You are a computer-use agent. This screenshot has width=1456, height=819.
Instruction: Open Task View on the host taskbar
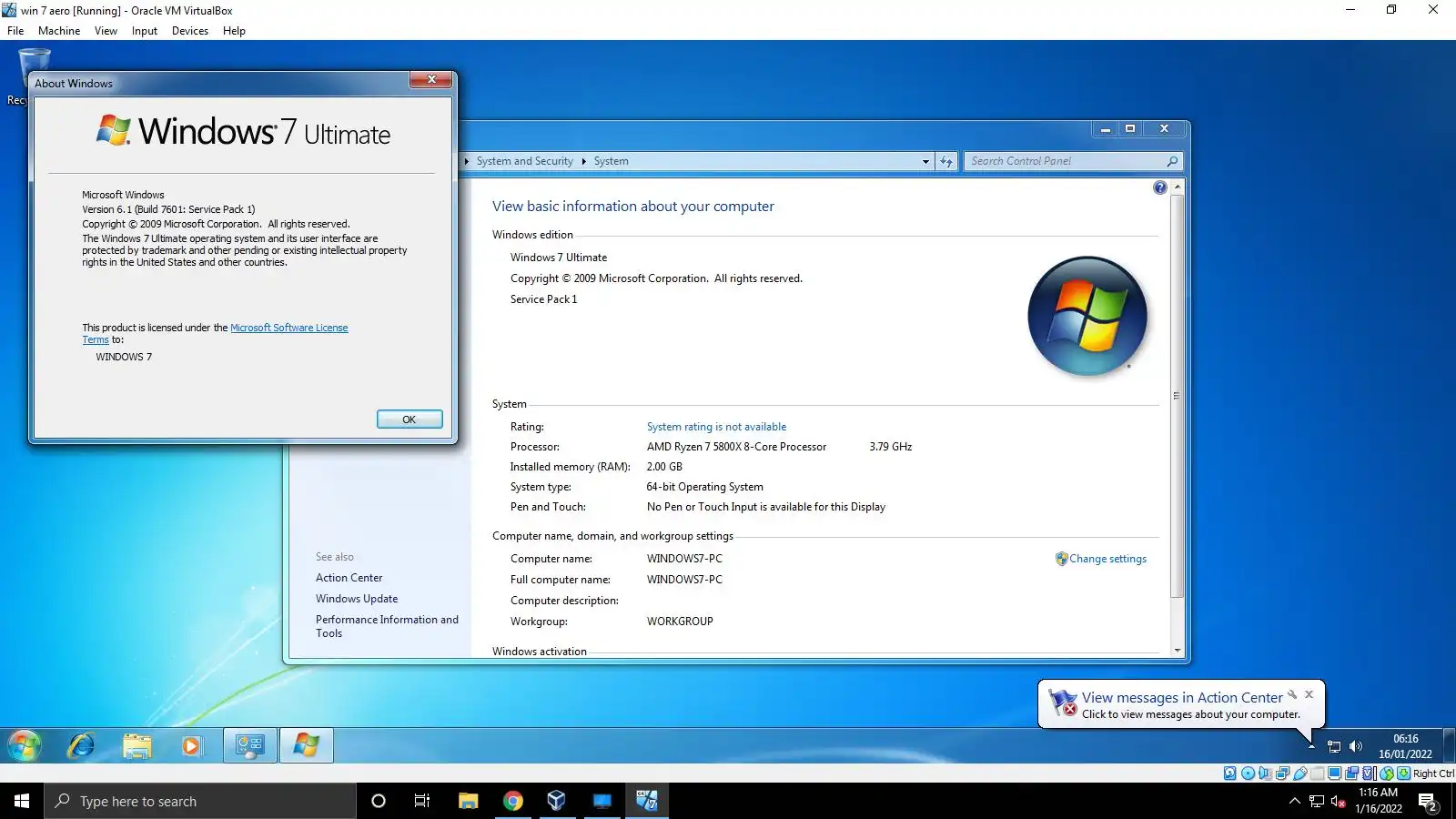coord(422,801)
